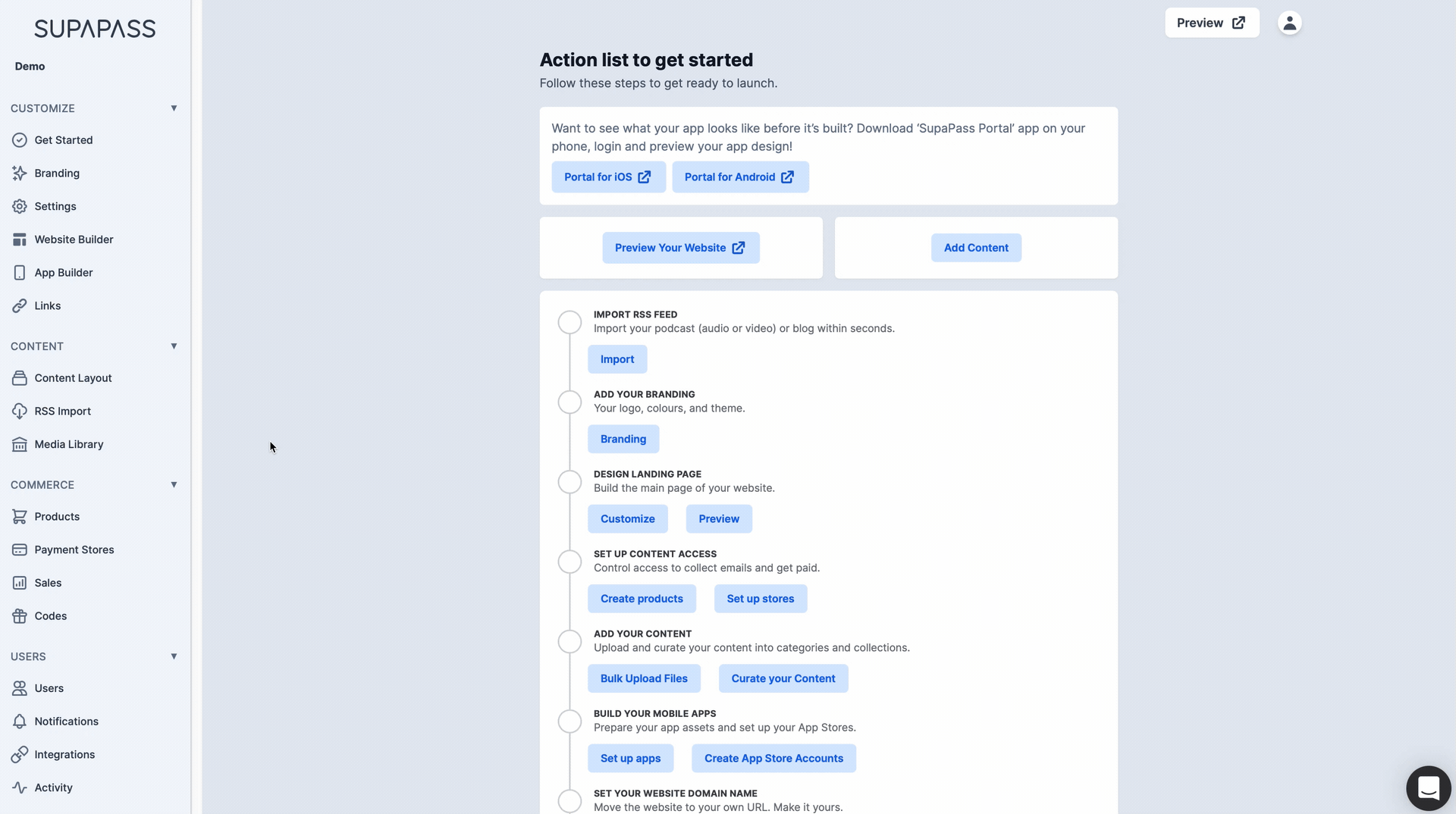Image resolution: width=1456 pixels, height=814 pixels.
Task: Click the Bulk Upload Files button
Action: pyautogui.click(x=644, y=678)
